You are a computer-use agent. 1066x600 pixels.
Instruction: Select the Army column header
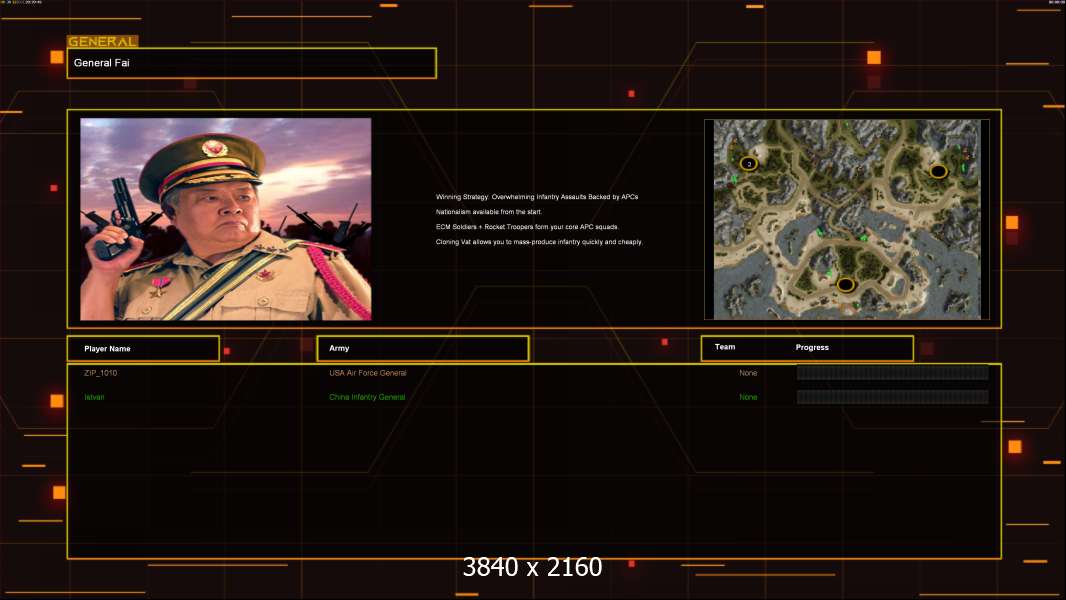click(x=423, y=349)
